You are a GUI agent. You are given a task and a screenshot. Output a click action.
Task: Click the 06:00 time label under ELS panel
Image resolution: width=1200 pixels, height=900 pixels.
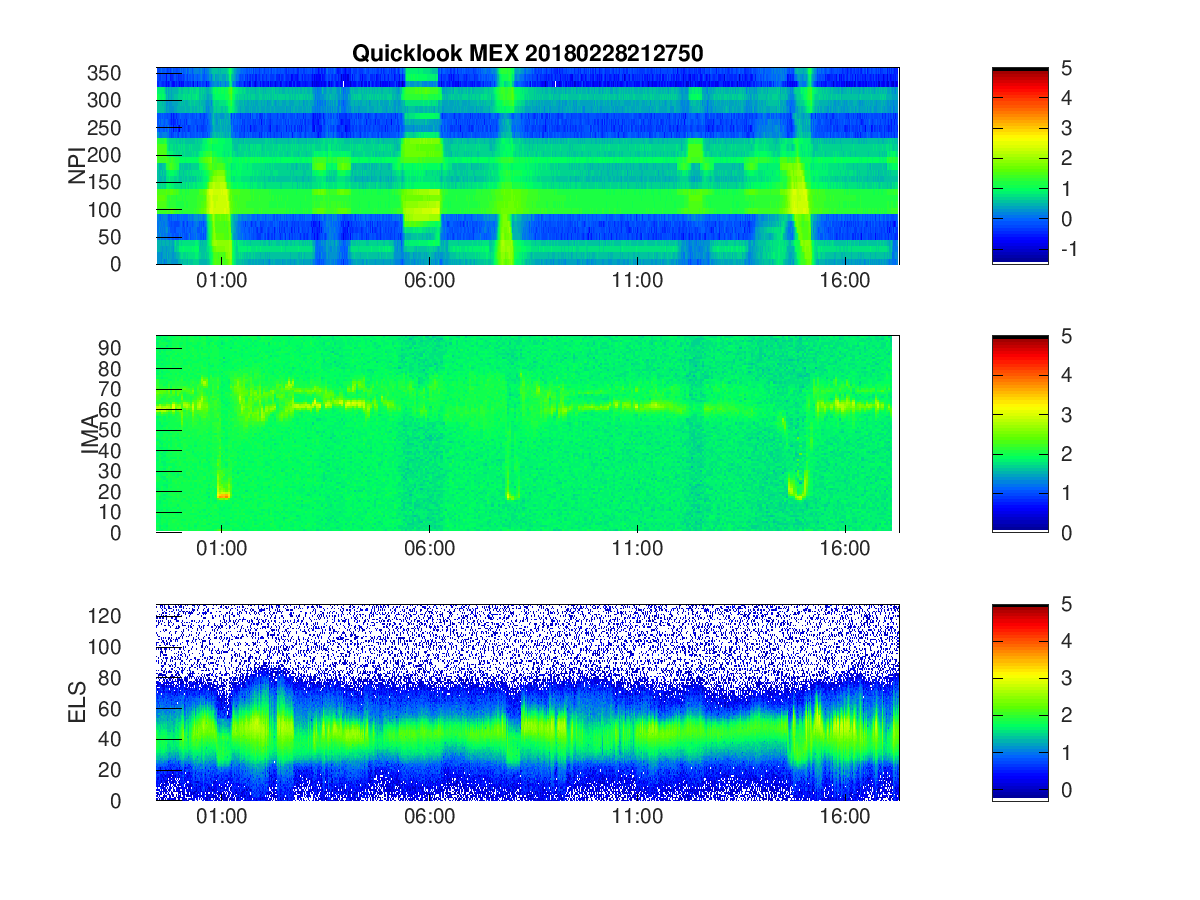point(430,817)
